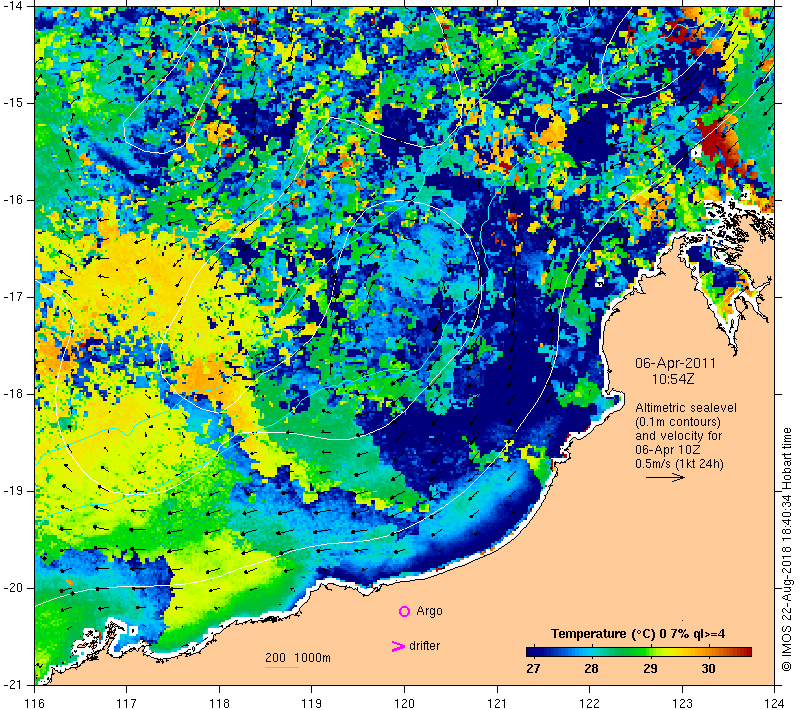Click the '120' longitude axis label
Image resolution: width=800 pixels, height=710 pixels.
click(x=405, y=703)
